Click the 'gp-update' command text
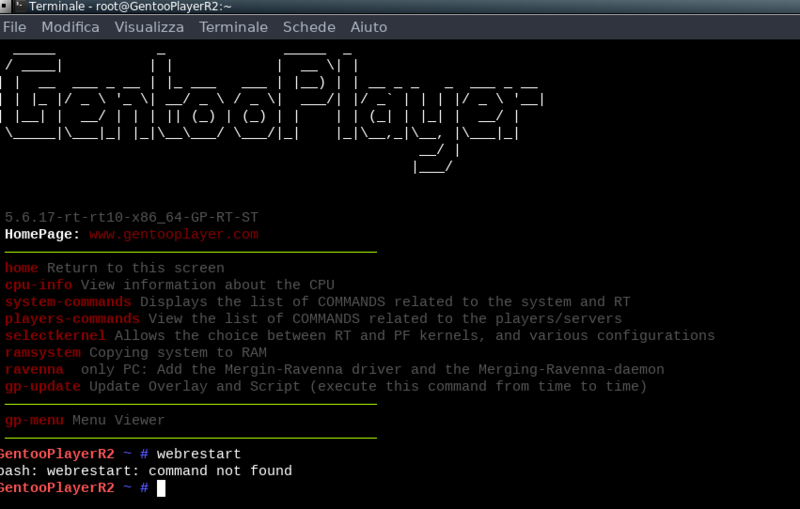 (x=43, y=386)
